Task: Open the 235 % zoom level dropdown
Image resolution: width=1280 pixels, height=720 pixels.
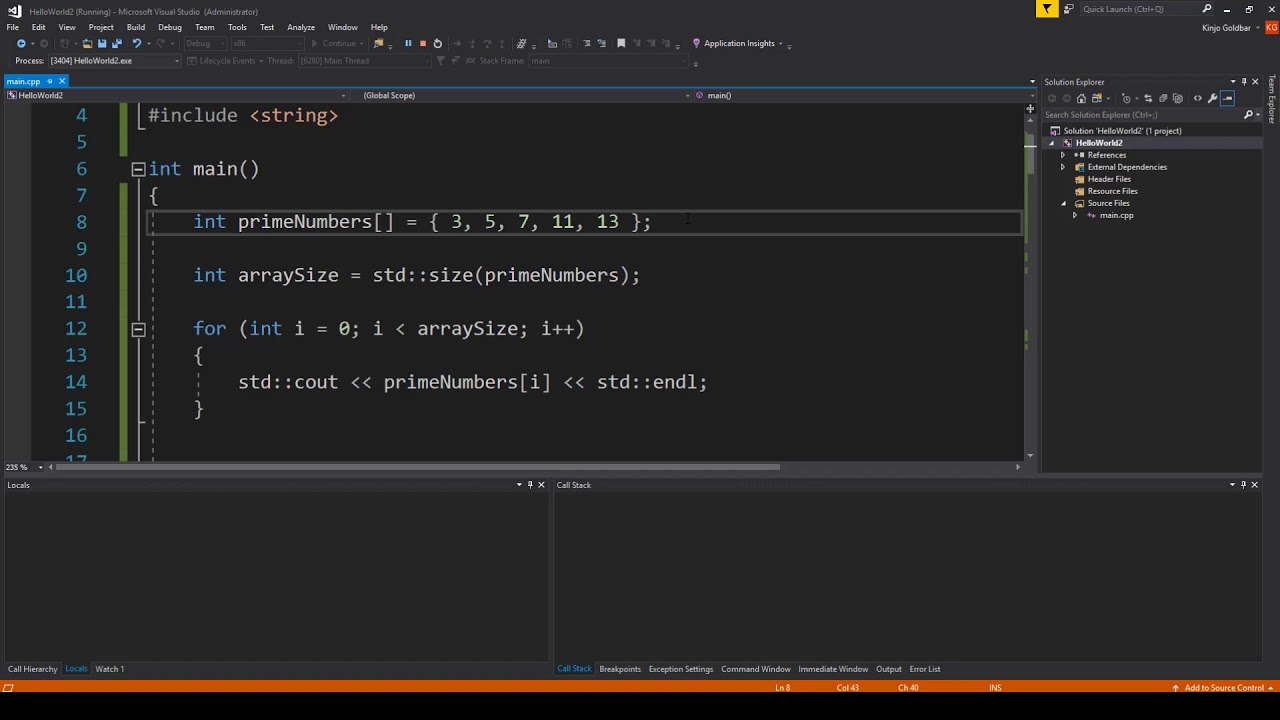Action: point(40,467)
